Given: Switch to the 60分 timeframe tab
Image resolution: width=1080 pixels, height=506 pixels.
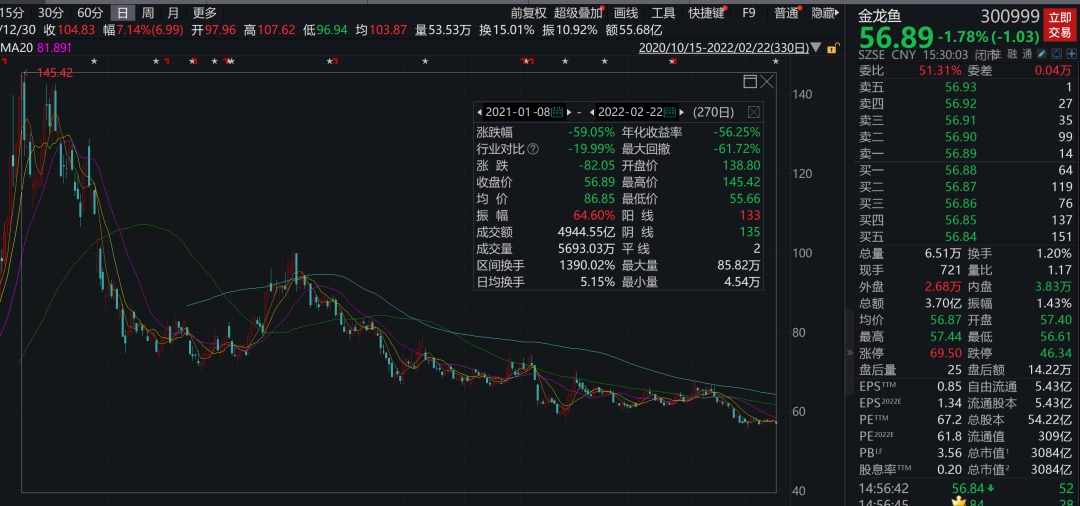Looking at the screenshot, I should [x=90, y=12].
